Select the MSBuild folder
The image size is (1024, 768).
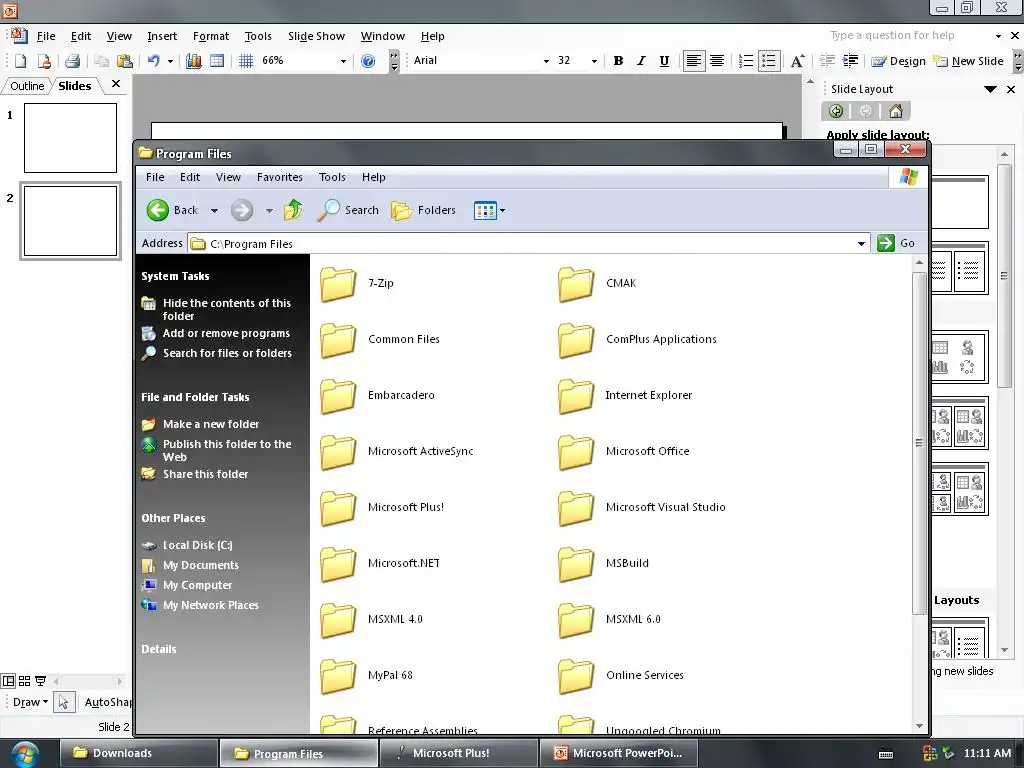tap(604, 564)
